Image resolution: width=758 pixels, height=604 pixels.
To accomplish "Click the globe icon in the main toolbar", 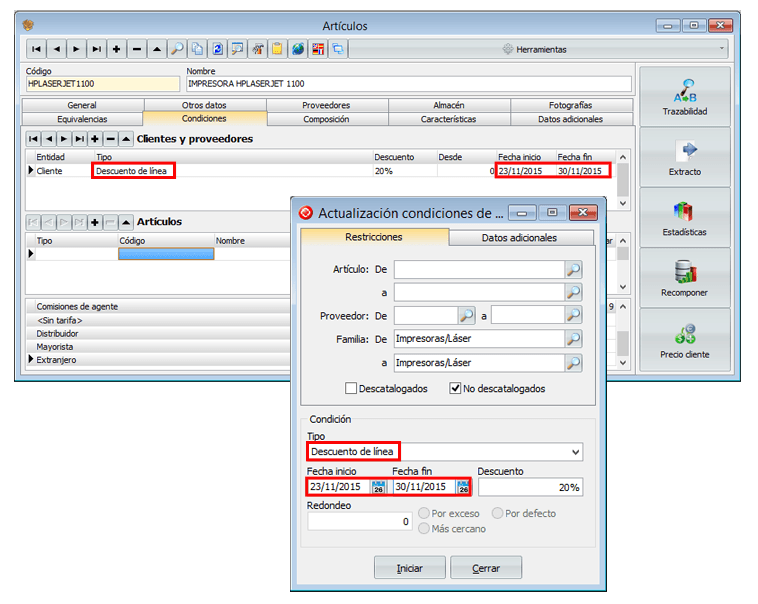I will coord(297,48).
